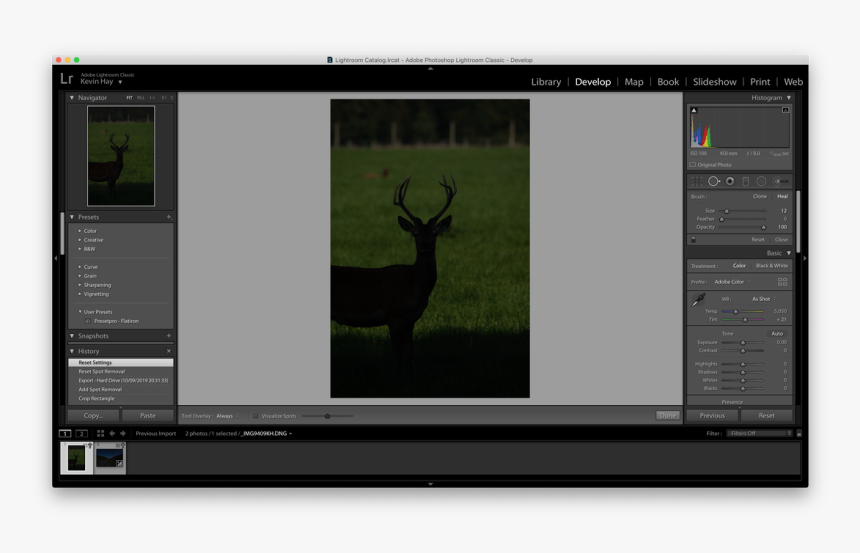Collapse the Navigator panel
Viewport: 860px width, 553px height.
(x=72, y=98)
